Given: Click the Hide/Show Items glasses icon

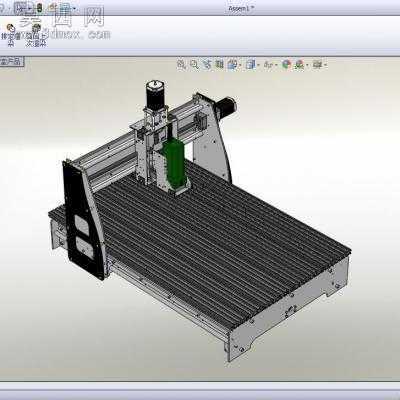Looking at the screenshot, I should pos(268,64).
